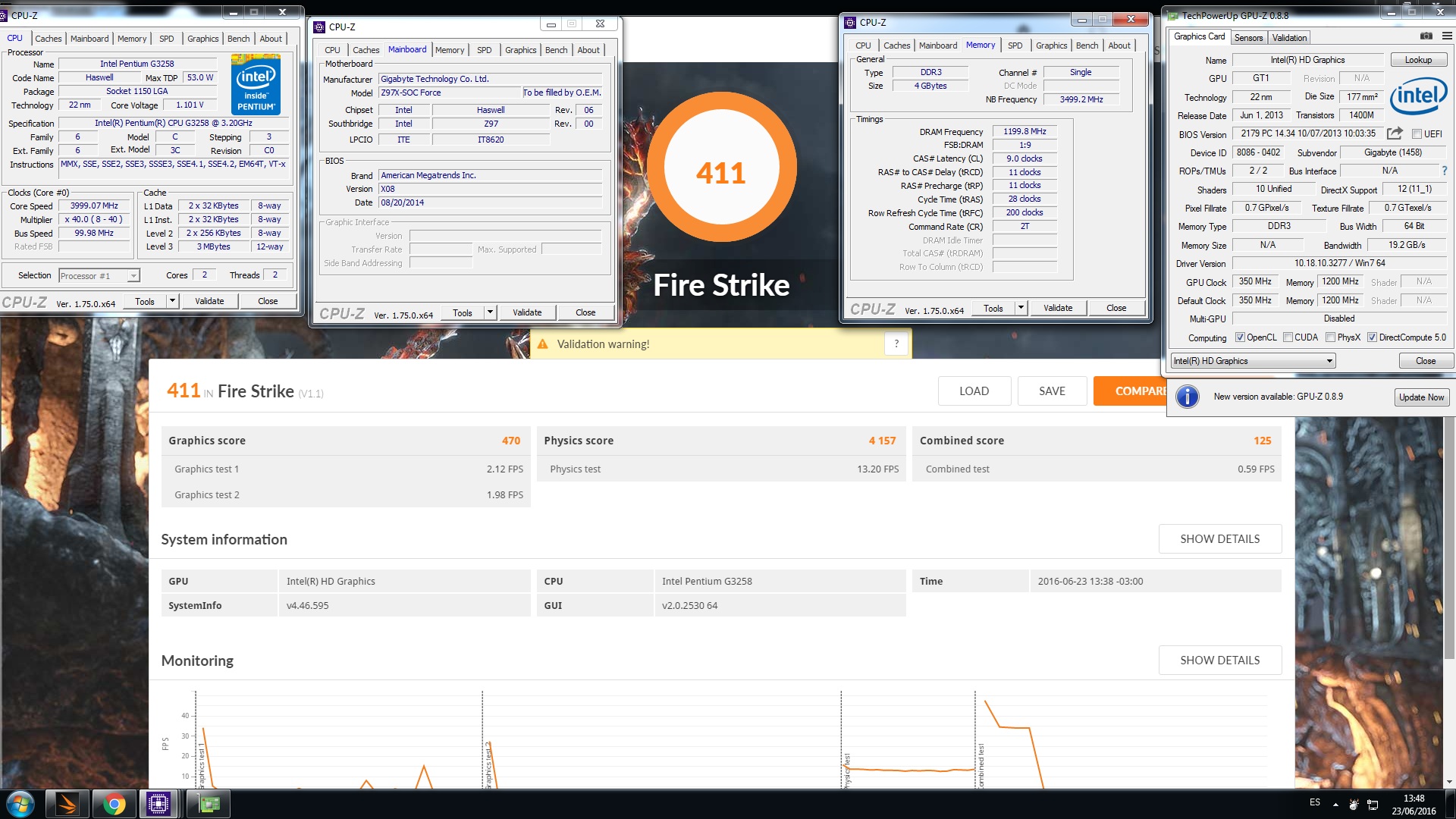Click COMPARE button in 3DMark results
This screenshot has width=1456, height=819.
pyautogui.click(x=1130, y=391)
